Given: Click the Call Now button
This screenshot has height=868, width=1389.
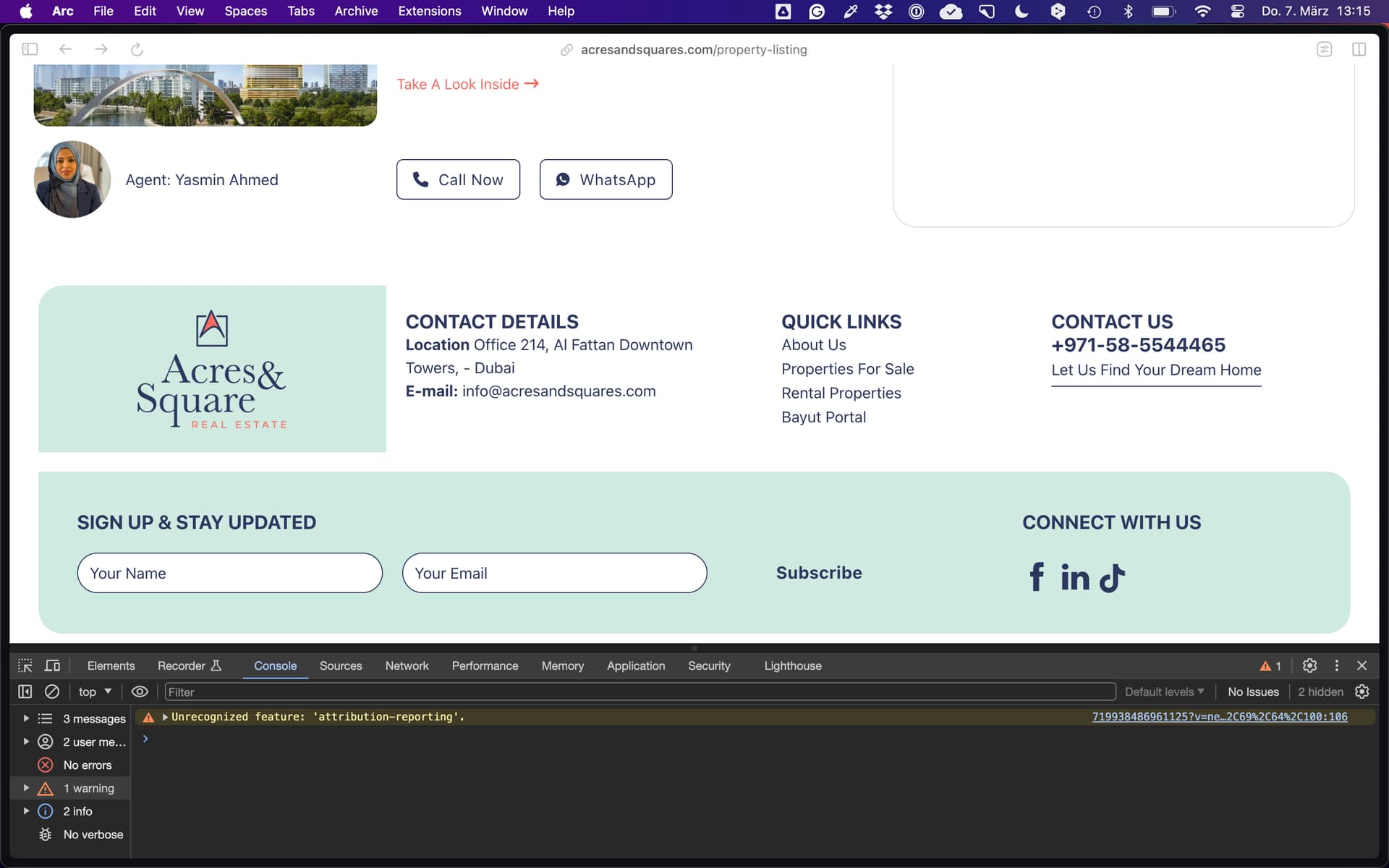Looking at the screenshot, I should [458, 179].
